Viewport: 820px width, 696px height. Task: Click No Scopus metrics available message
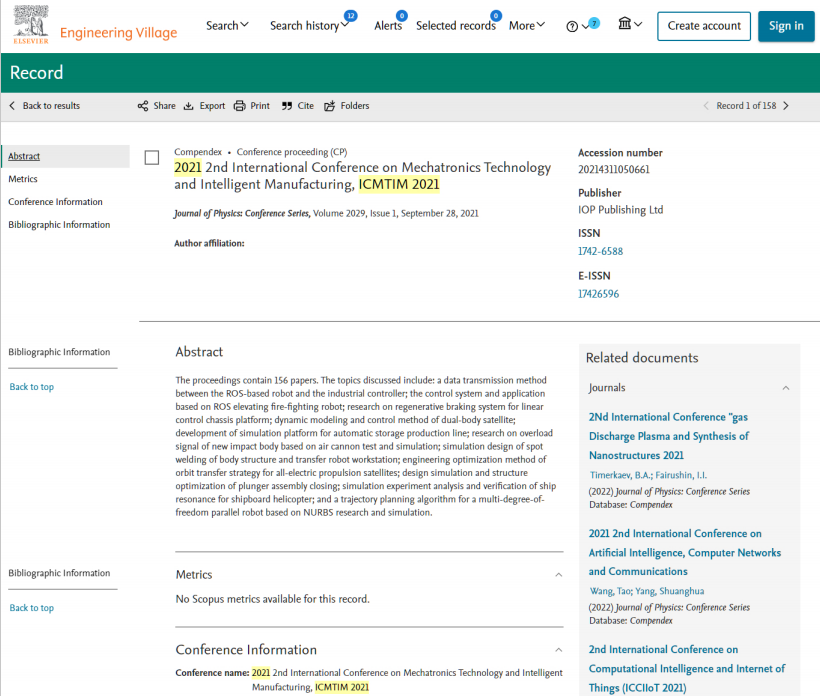272,599
